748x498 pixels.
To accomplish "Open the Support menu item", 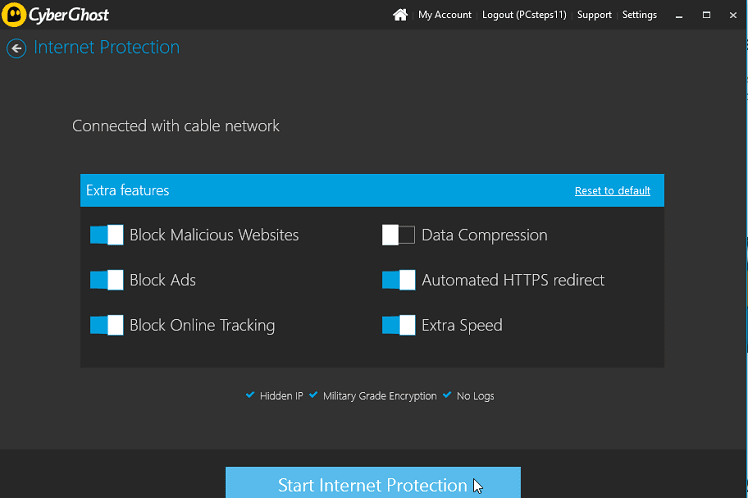I will 594,15.
